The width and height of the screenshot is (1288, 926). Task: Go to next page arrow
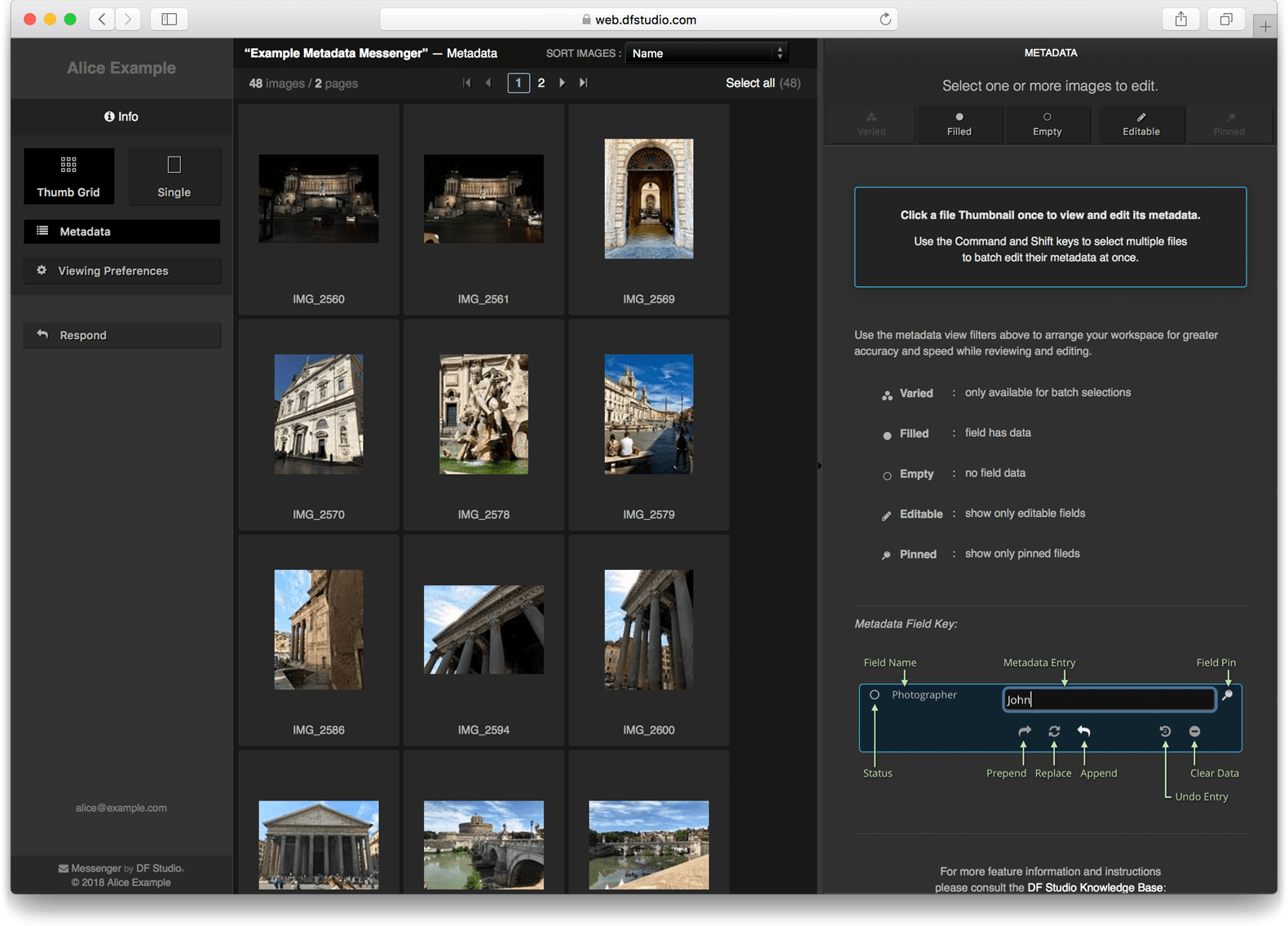562,82
